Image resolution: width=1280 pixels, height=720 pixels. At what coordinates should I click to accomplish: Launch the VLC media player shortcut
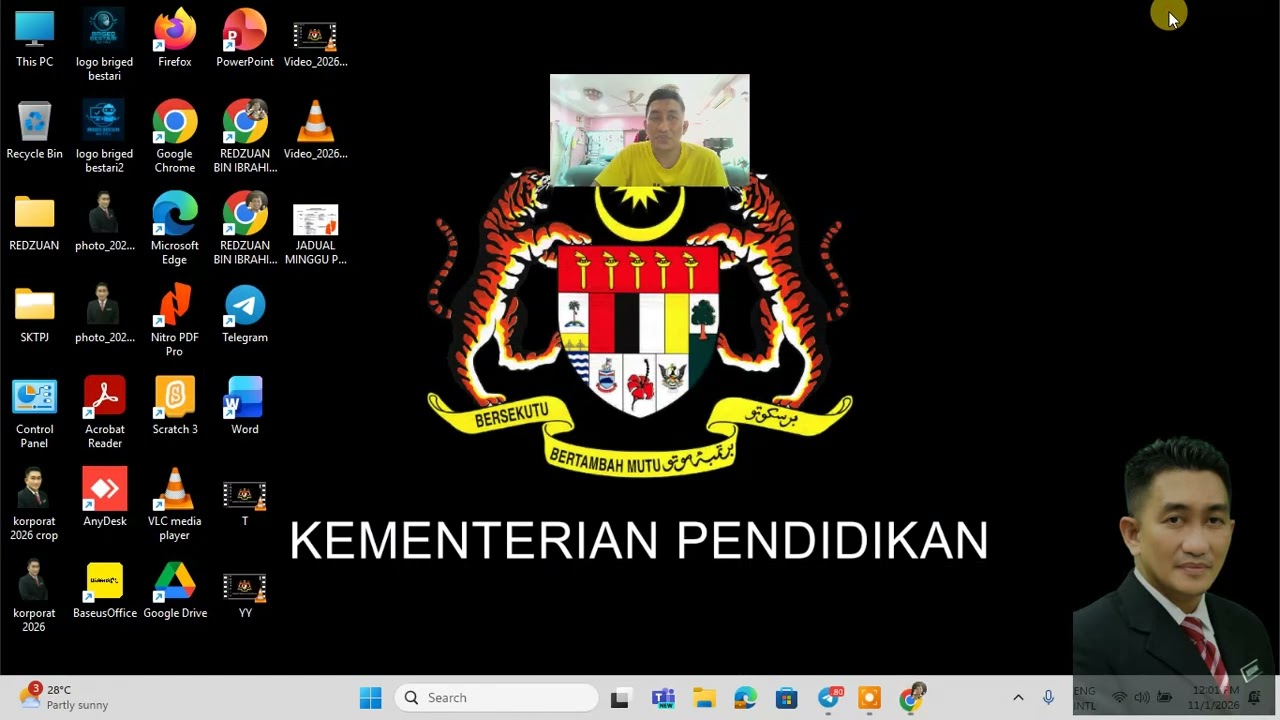pos(174,505)
